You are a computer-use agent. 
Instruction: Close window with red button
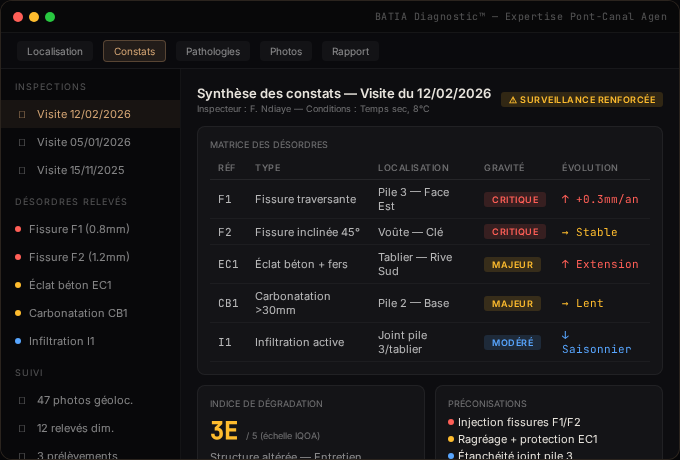(18, 17)
